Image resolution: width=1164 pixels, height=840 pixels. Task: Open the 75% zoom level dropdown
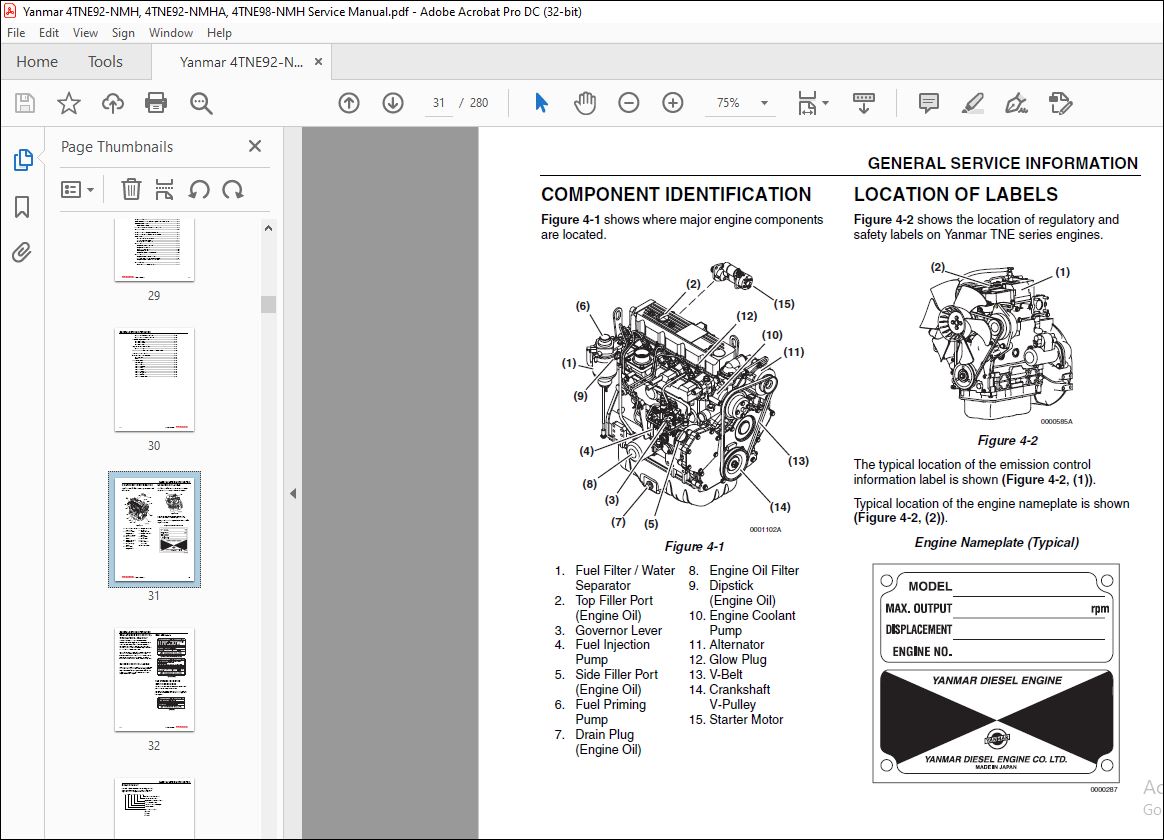pos(764,103)
